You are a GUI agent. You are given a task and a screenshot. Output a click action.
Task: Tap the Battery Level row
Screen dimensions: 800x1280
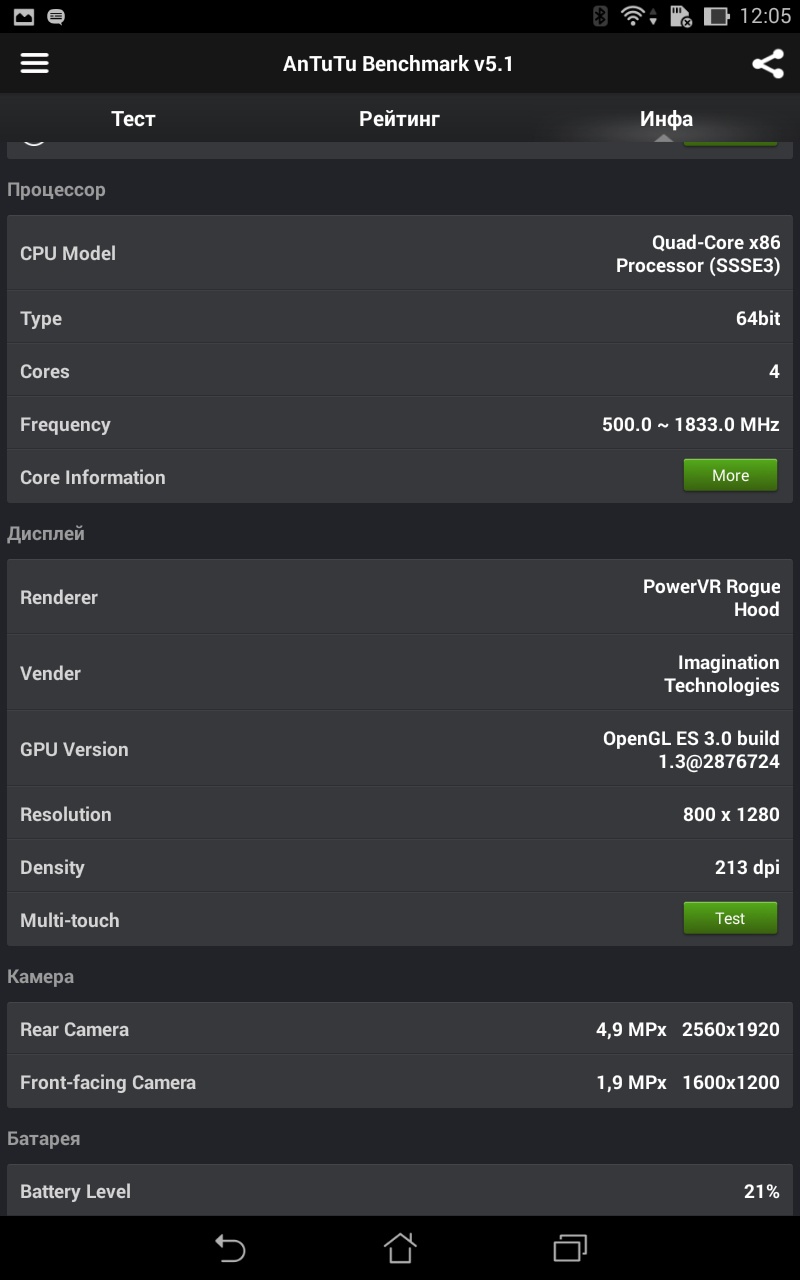(x=400, y=1191)
